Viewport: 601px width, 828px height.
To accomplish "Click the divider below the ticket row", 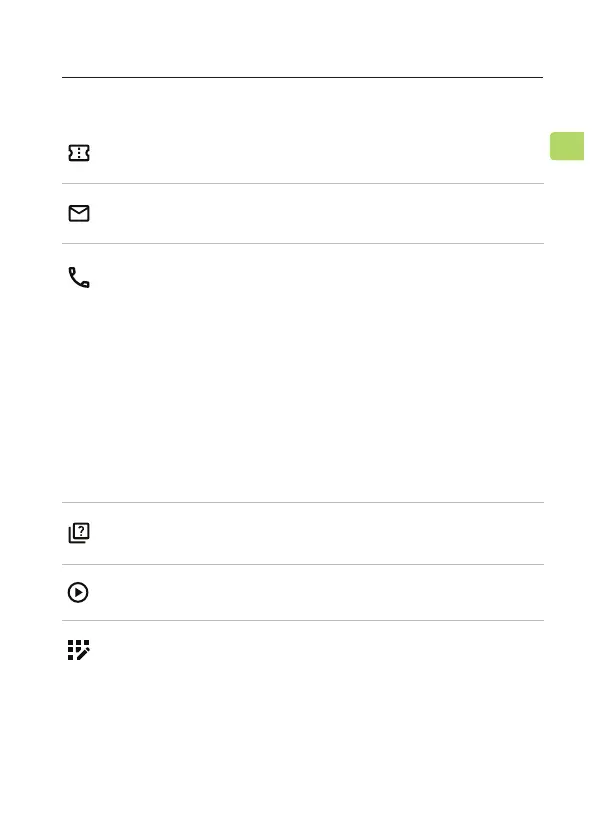I will pyautogui.click(x=302, y=183).
